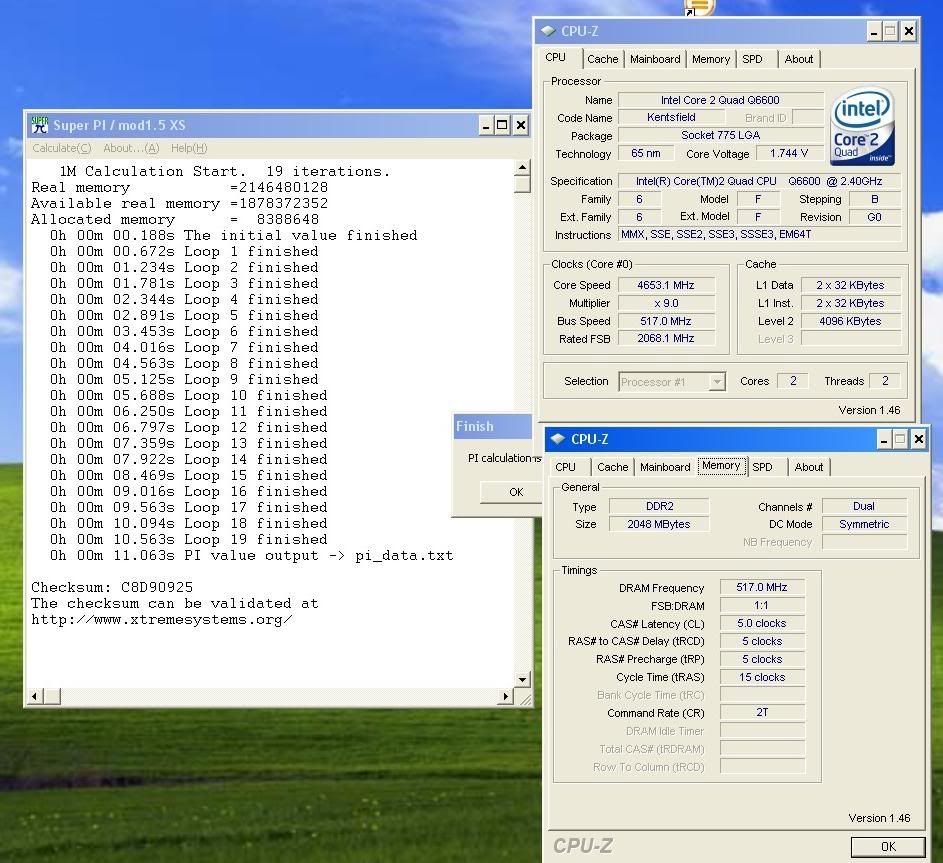
Task: Click the CAS# Latency value '5.0 clocks'
Action: tap(762, 624)
